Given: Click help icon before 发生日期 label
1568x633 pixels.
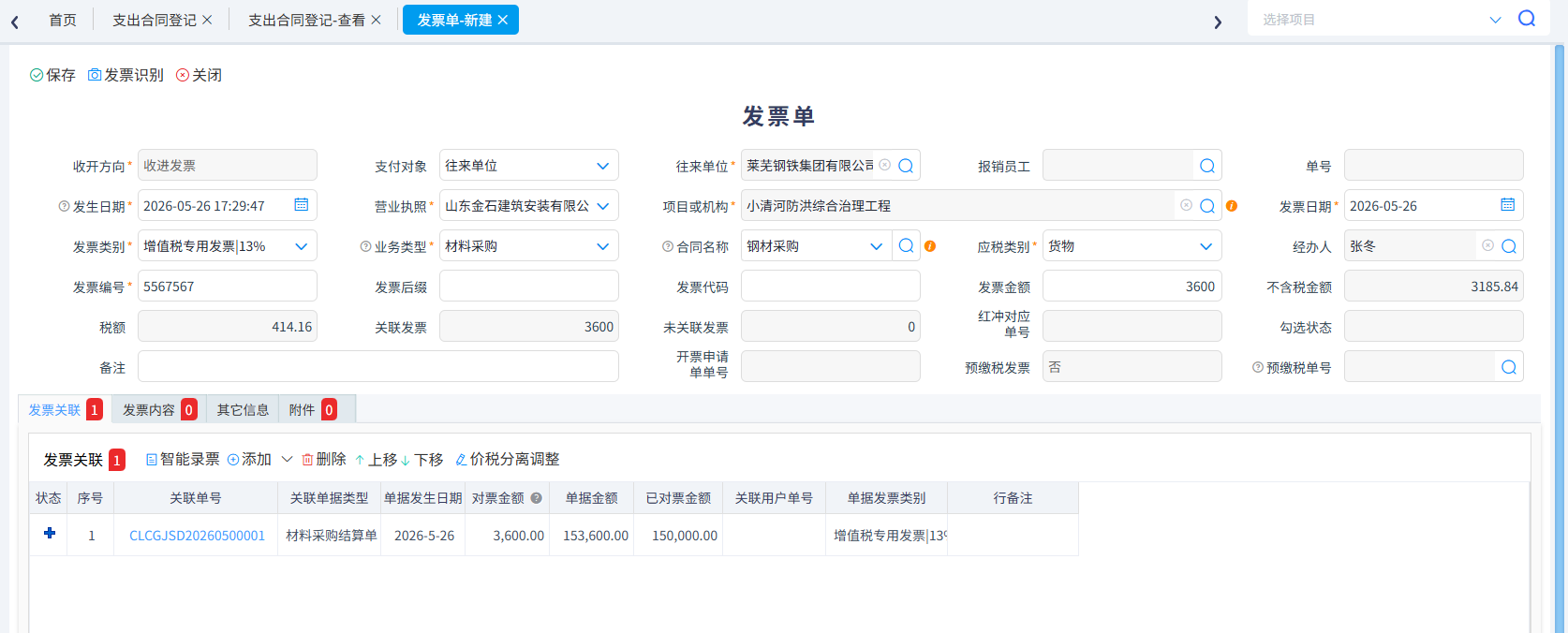Looking at the screenshot, I should pyautogui.click(x=65, y=206).
